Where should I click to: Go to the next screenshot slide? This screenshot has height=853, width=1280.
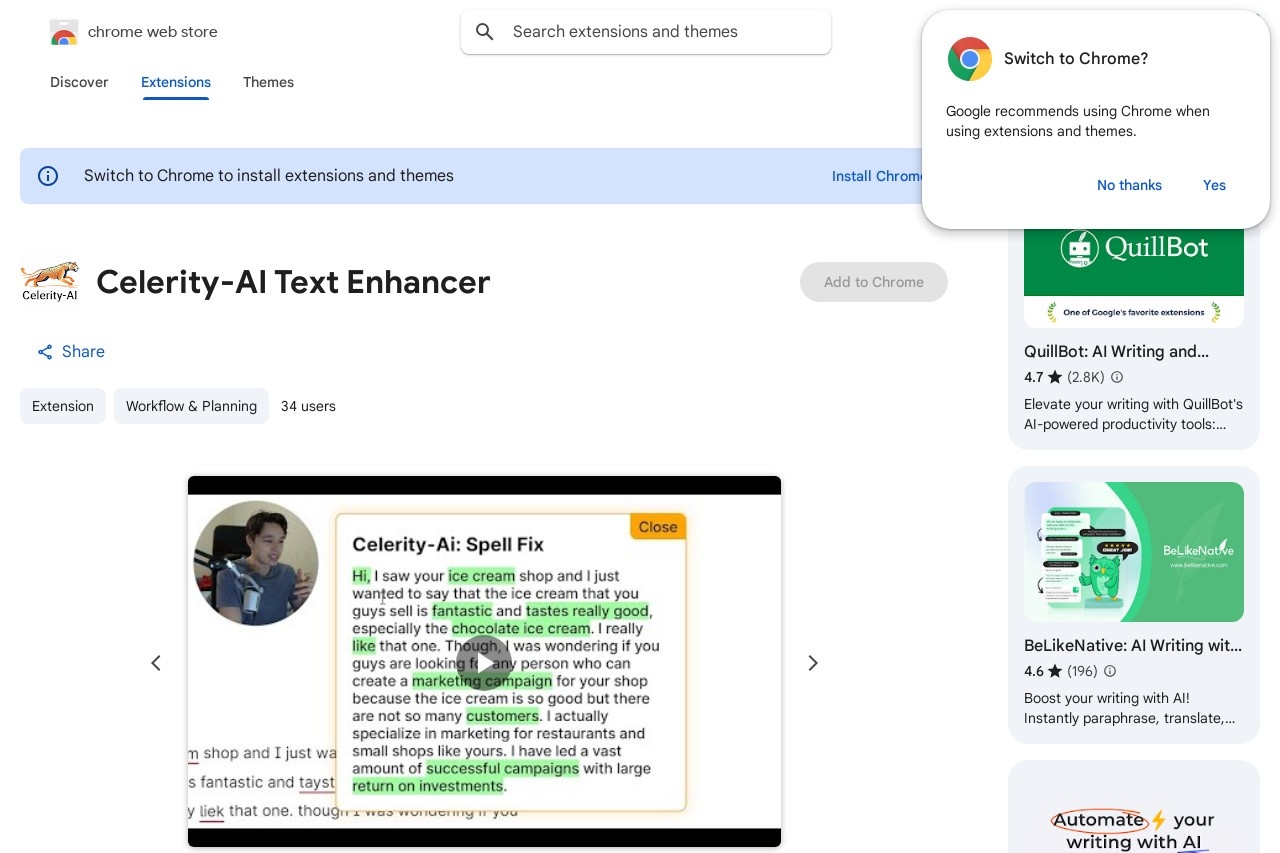(813, 663)
